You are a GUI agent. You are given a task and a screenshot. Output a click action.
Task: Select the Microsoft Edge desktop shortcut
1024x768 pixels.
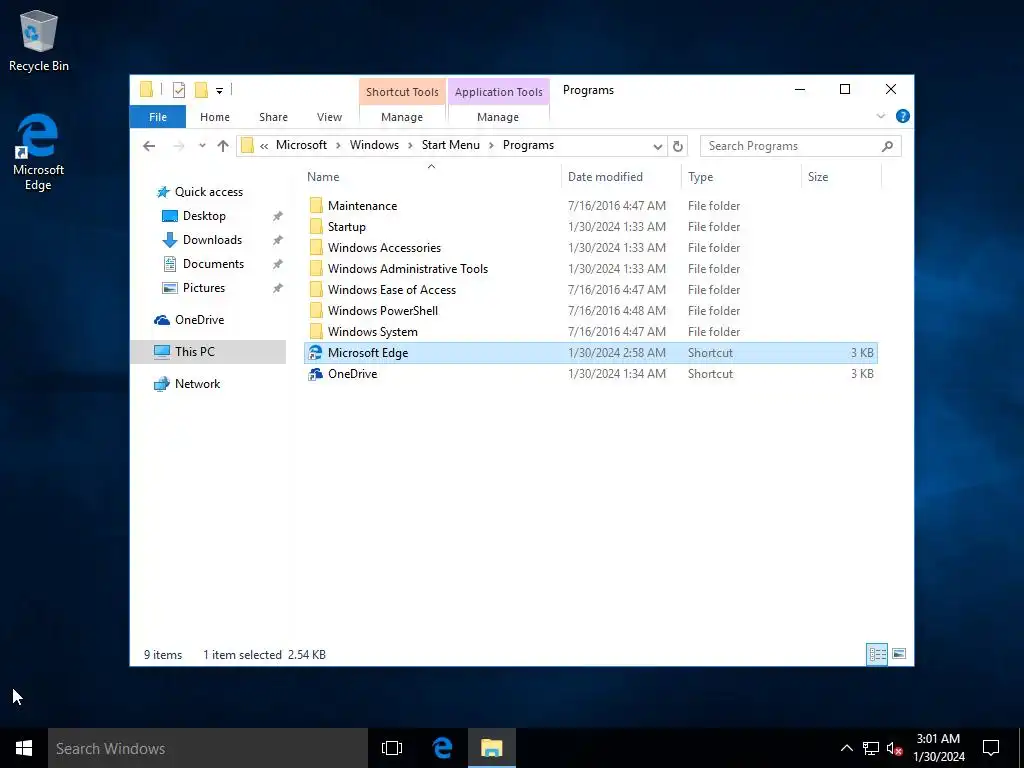[x=38, y=152]
